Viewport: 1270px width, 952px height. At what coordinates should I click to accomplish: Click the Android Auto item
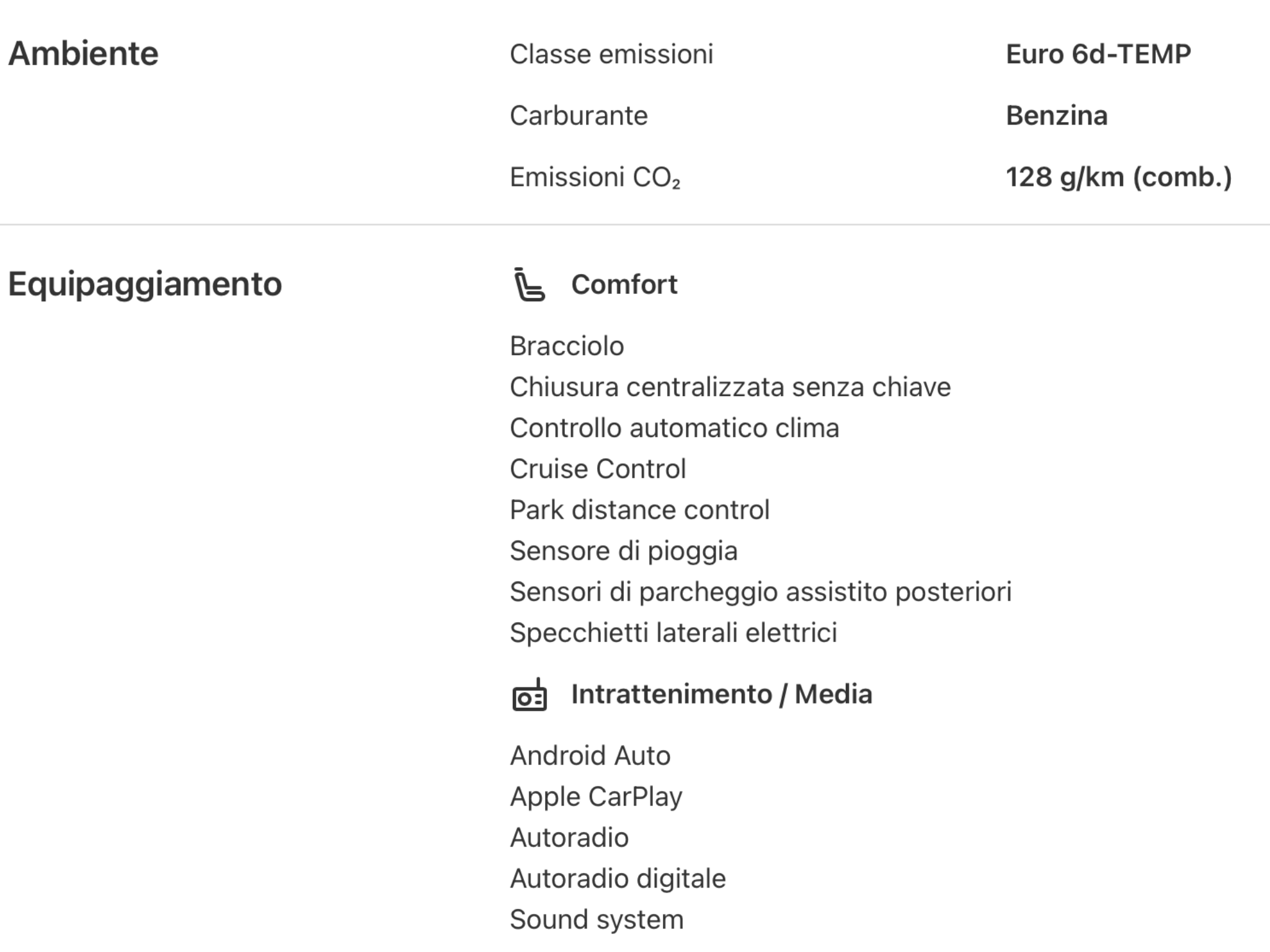[x=590, y=756]
